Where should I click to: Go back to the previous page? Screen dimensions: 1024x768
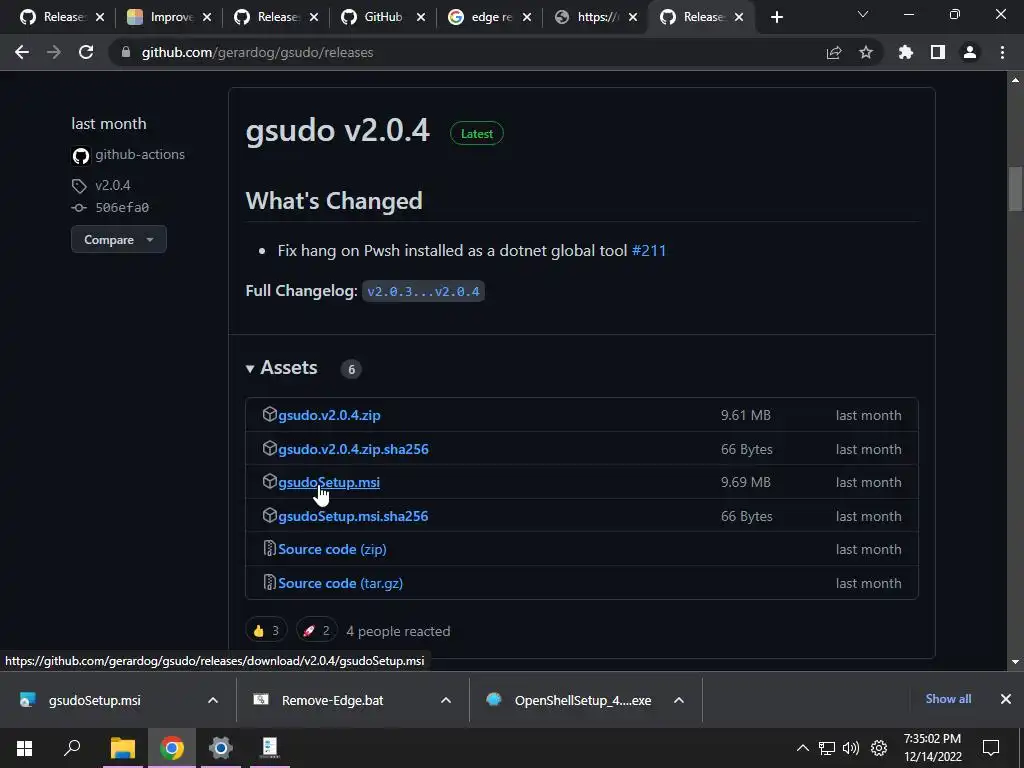[22, 52]
